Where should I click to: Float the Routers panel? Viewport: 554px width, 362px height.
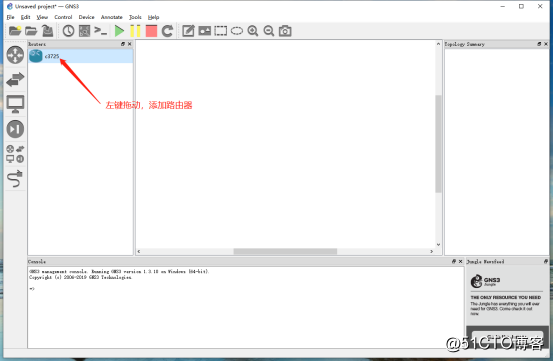123,44
